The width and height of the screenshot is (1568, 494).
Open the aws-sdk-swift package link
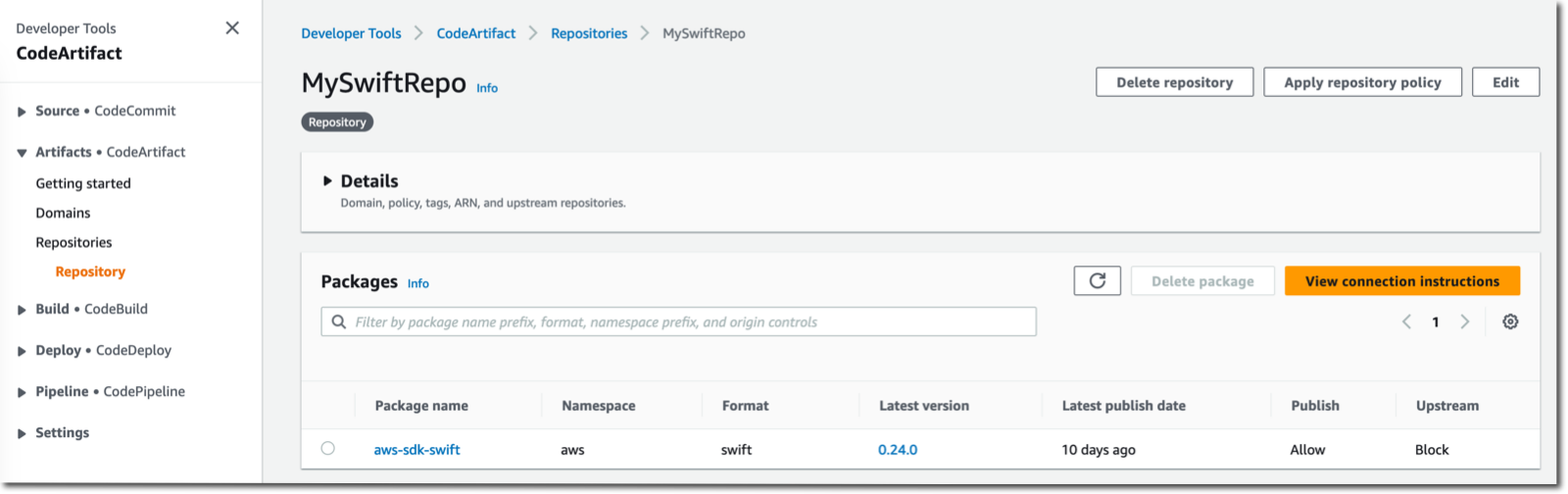[416, 450]
